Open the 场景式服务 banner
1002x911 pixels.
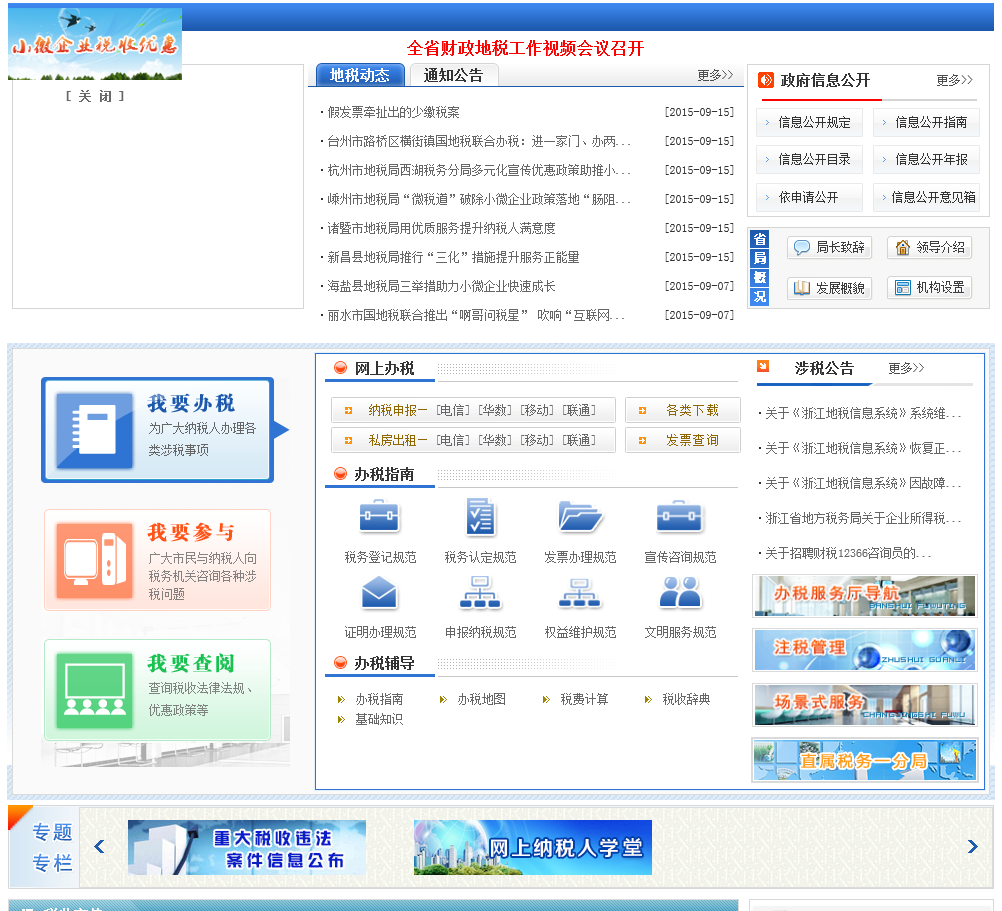click(864, 705)
